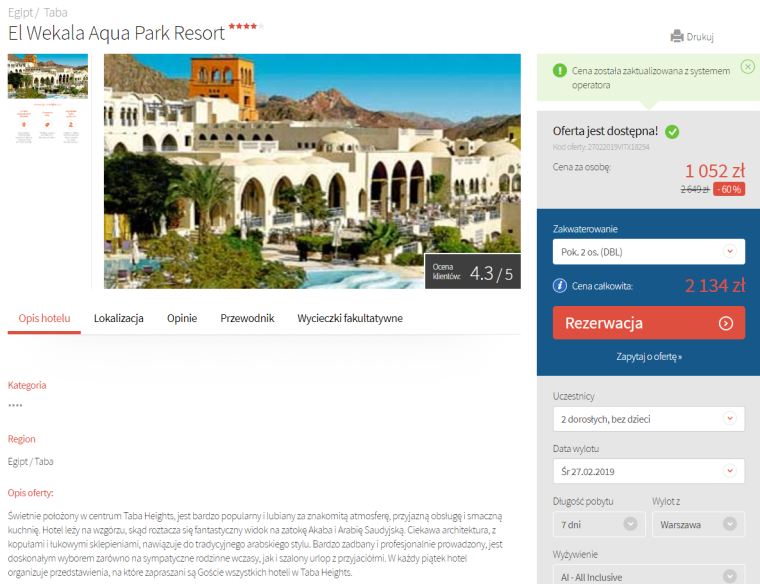This screenshot has width=760, height=584.
Task: Select departure city from Warszawa dropdown
Action: 698,524
